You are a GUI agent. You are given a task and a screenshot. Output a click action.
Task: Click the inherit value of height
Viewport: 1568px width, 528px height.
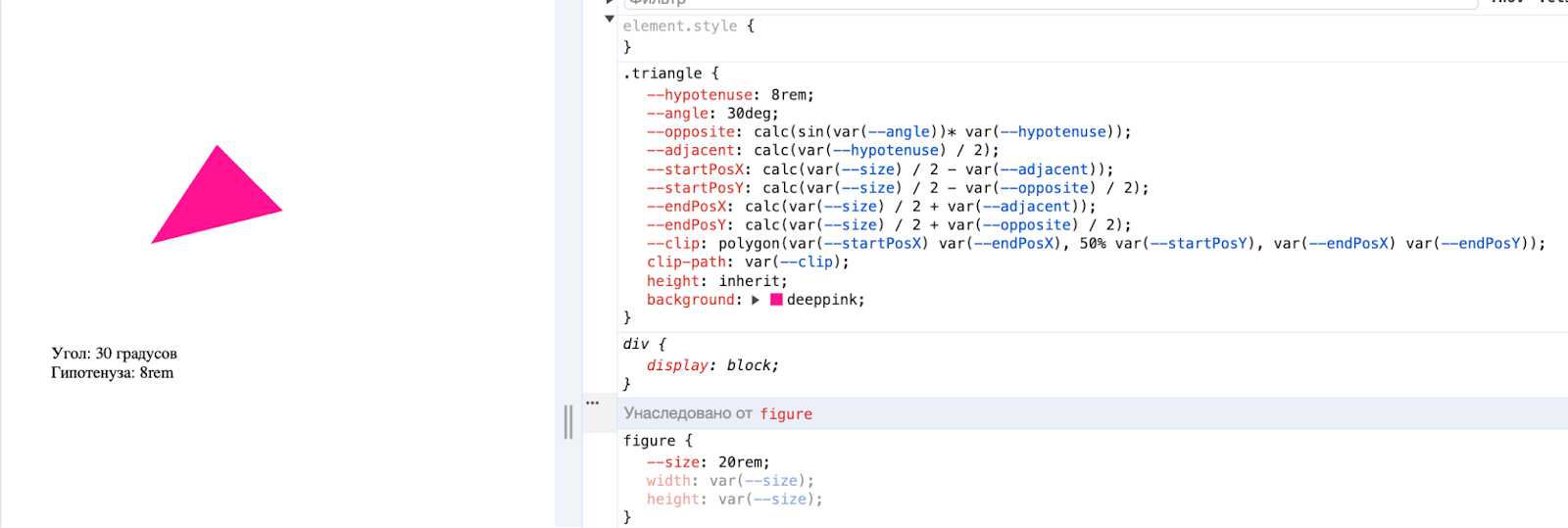751,281
